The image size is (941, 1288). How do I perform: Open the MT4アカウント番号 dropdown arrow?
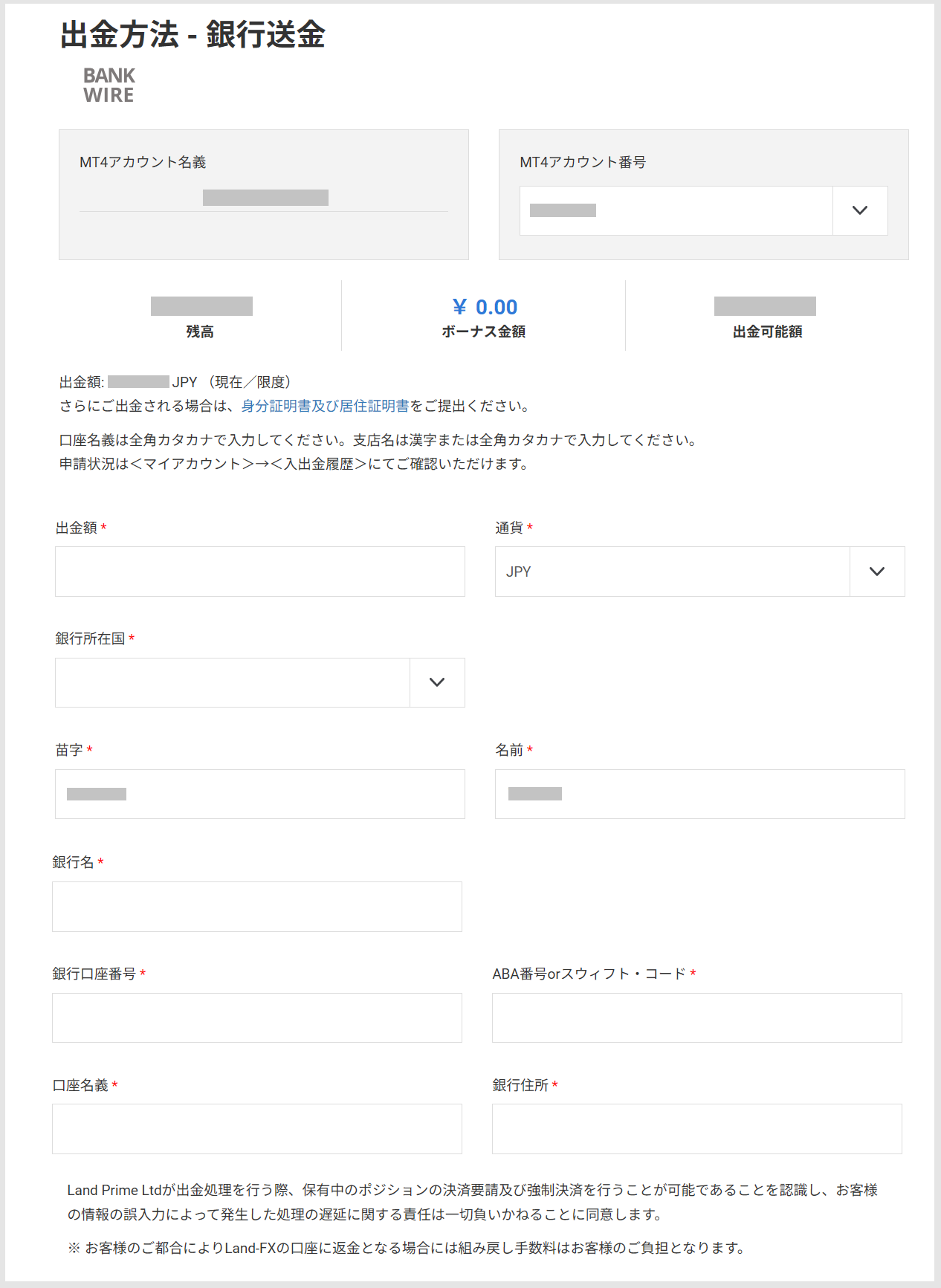[860, 210]
